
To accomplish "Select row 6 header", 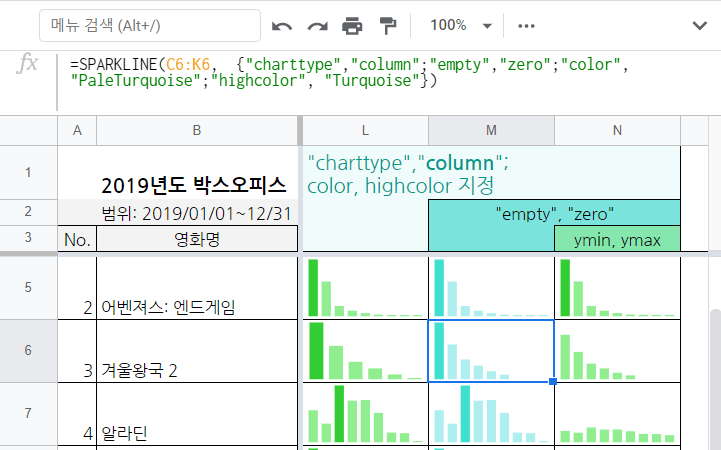I will click(x=28, y=351).
